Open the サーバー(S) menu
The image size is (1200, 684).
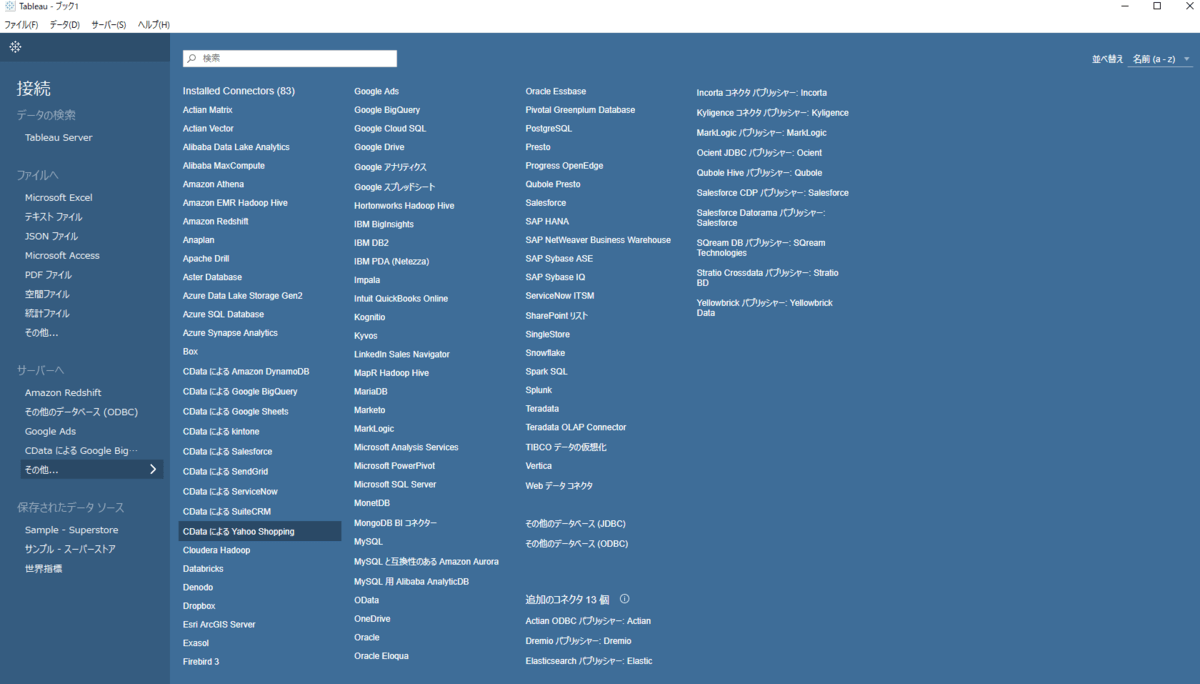pos(108,24)
